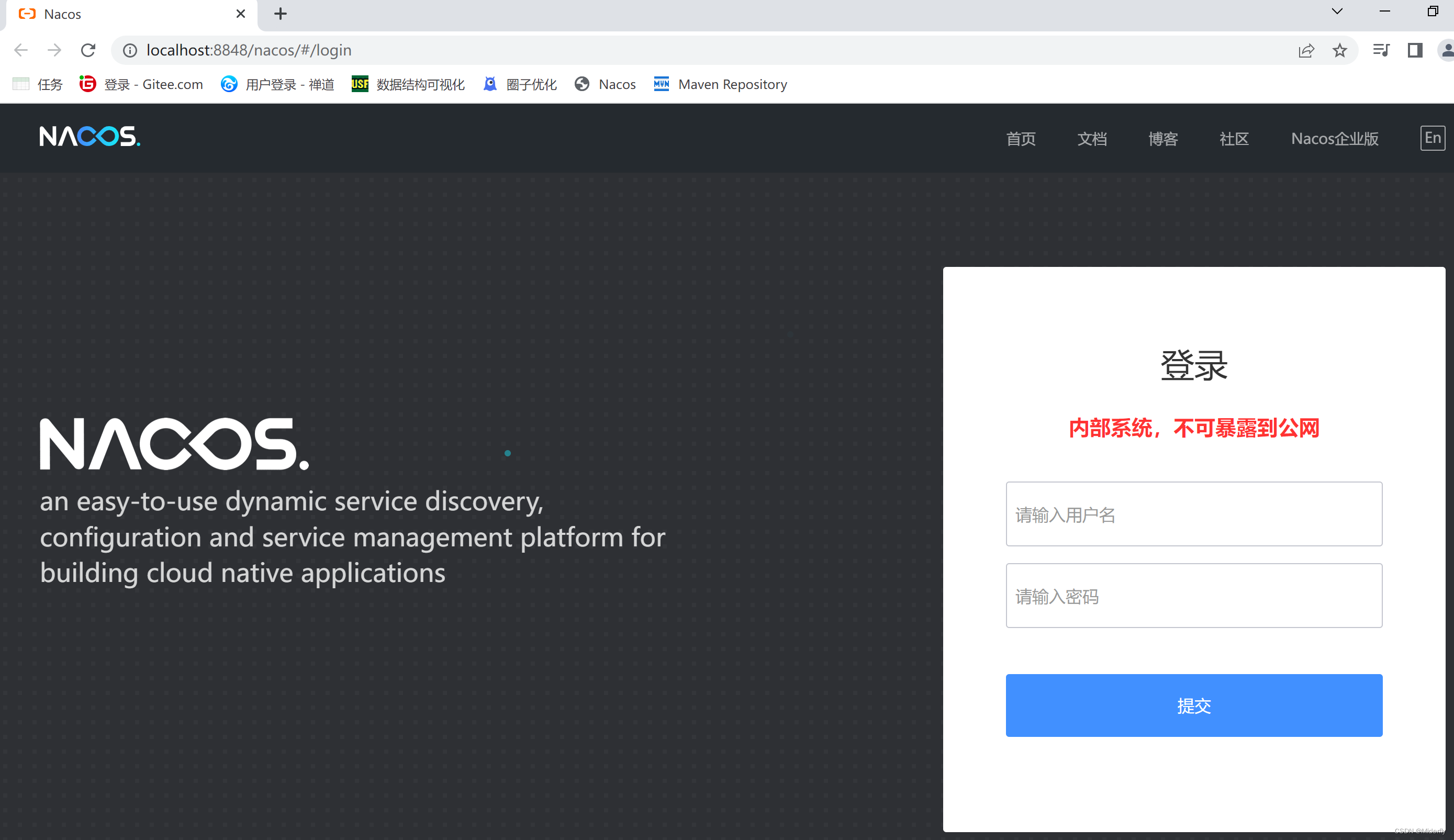View site information icon in address bar
This screenshot has width=1454, height=840.
(130, 51)
